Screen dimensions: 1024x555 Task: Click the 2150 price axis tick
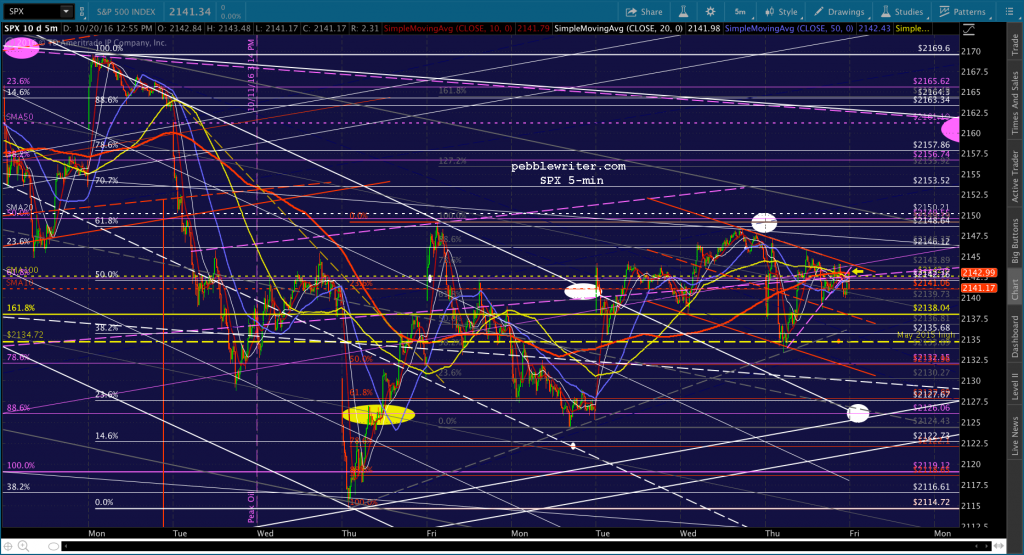tap(970, 215)
